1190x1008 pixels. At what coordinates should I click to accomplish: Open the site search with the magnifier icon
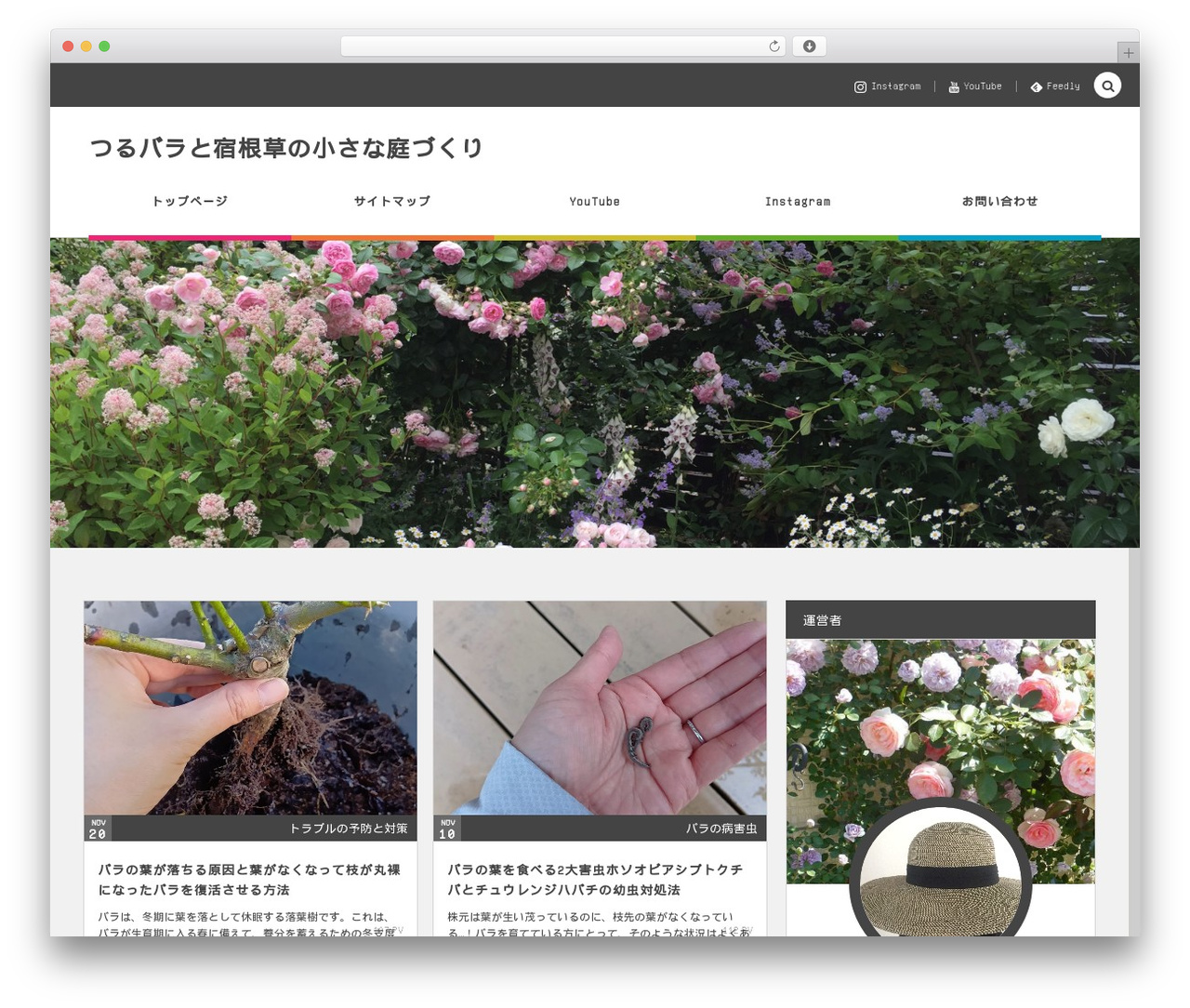pos(1107,86)
